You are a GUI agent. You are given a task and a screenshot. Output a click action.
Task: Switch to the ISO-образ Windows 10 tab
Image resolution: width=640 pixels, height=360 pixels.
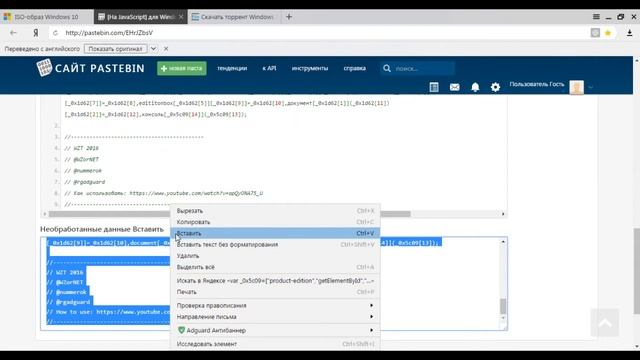click(47, 17)
